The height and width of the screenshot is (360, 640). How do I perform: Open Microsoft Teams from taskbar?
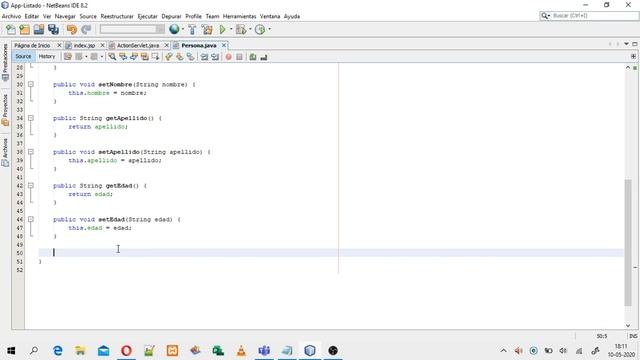pos(264,351)
